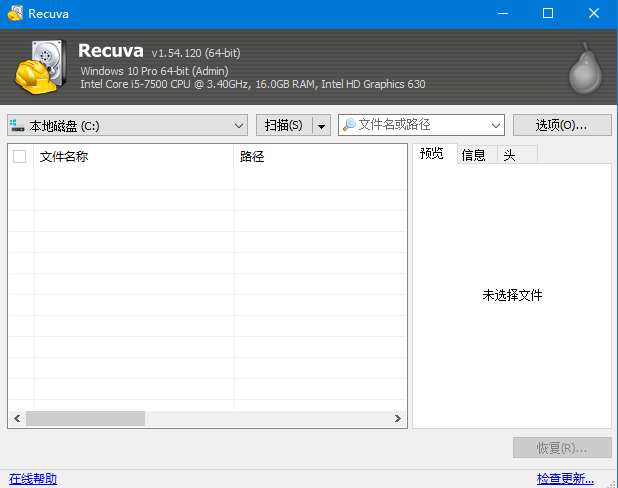The image size is (618, 488).
Task: Open the 本地磁盘 (C:) drive dropdown
Action: (x=127, y=125)
